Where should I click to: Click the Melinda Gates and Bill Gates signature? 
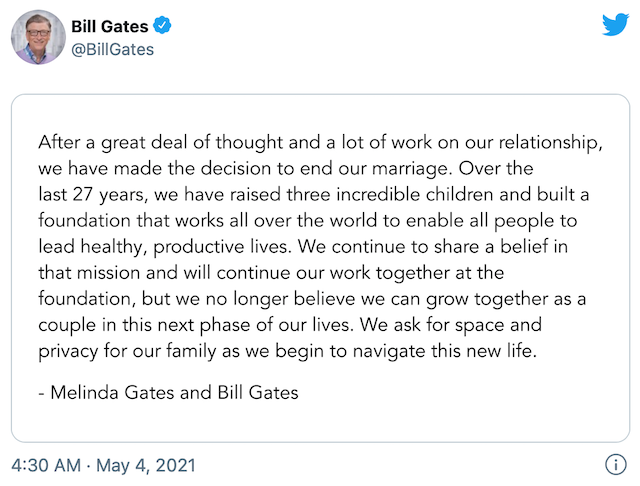[169, 393]
